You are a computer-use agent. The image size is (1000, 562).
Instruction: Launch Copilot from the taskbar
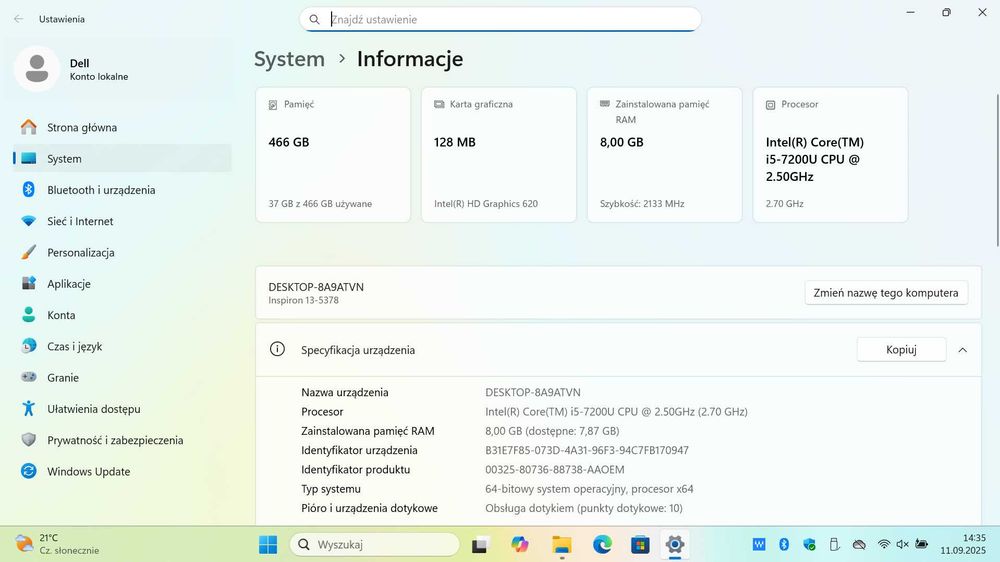coord(520,545)
